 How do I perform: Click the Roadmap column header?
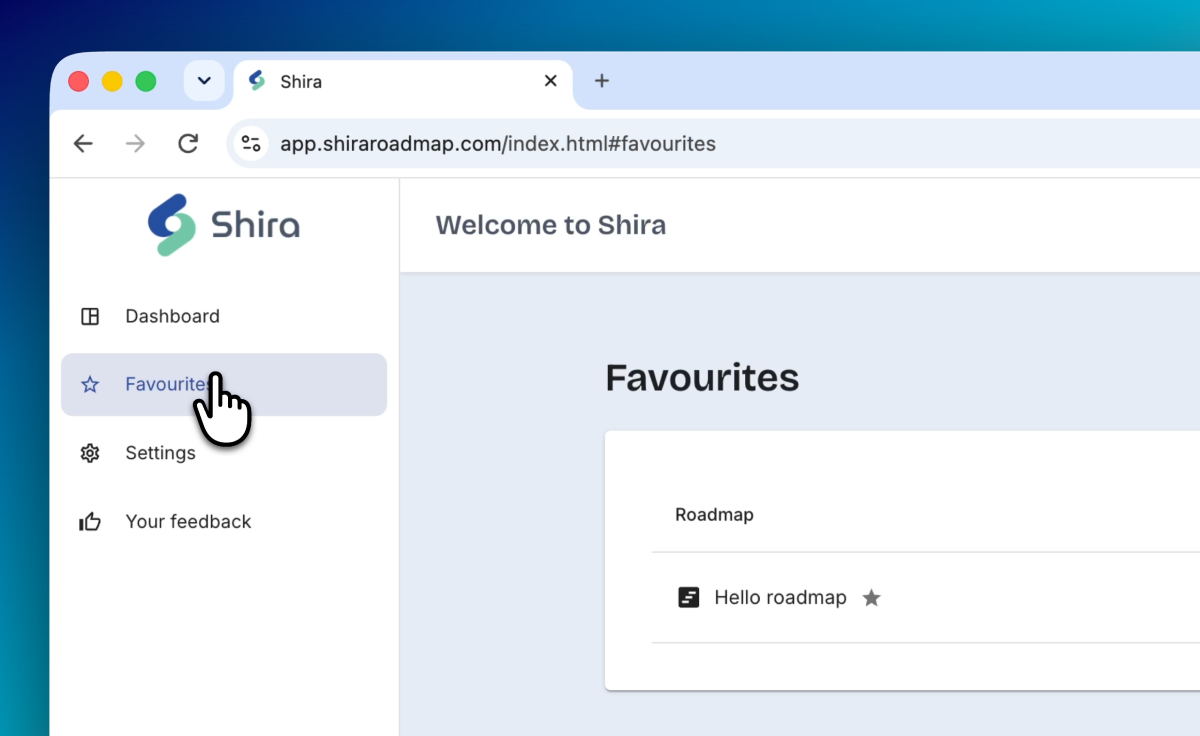click(x=714, y=515)
